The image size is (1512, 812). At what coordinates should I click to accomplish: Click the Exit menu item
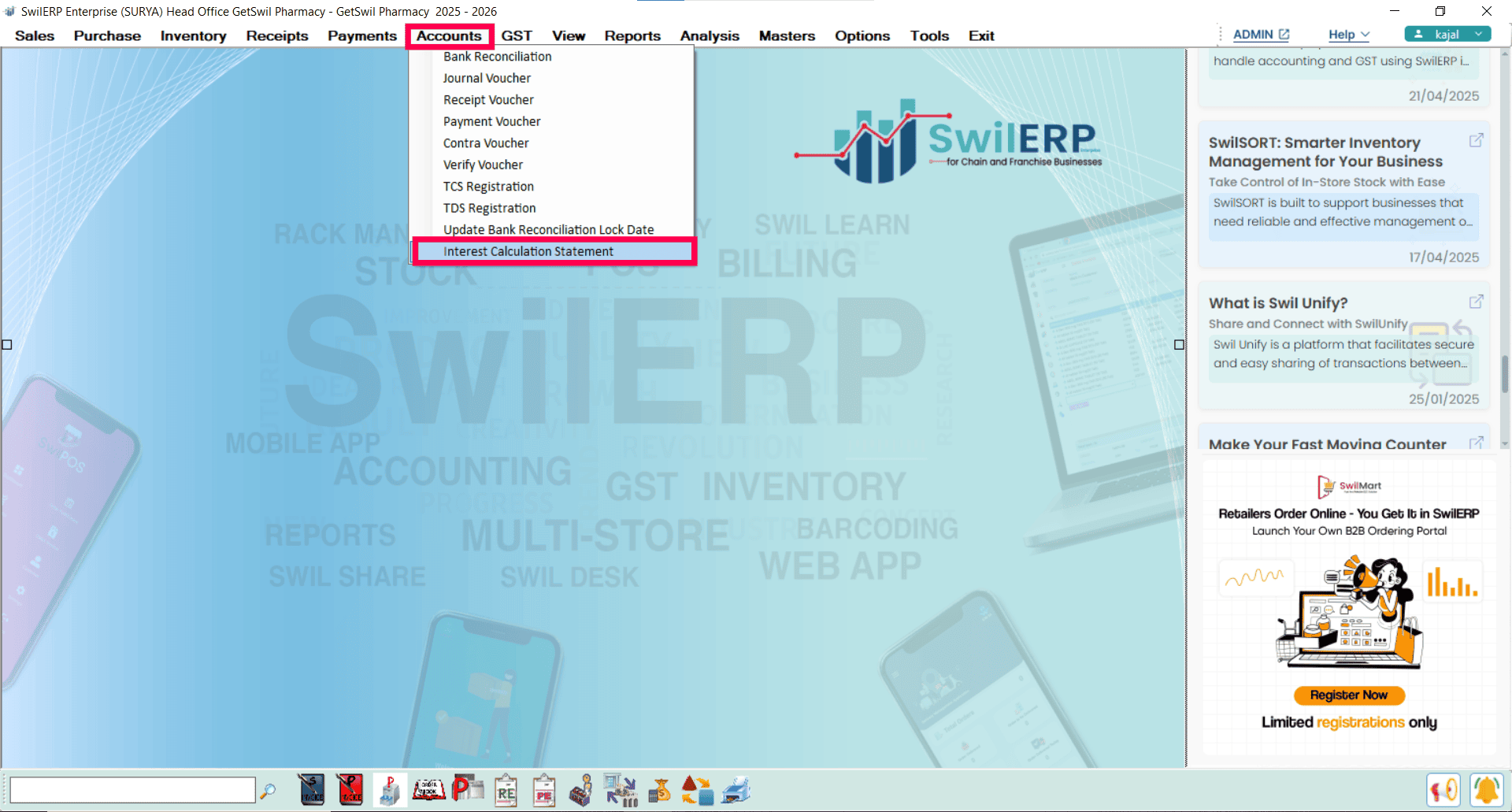click(981, 35)
